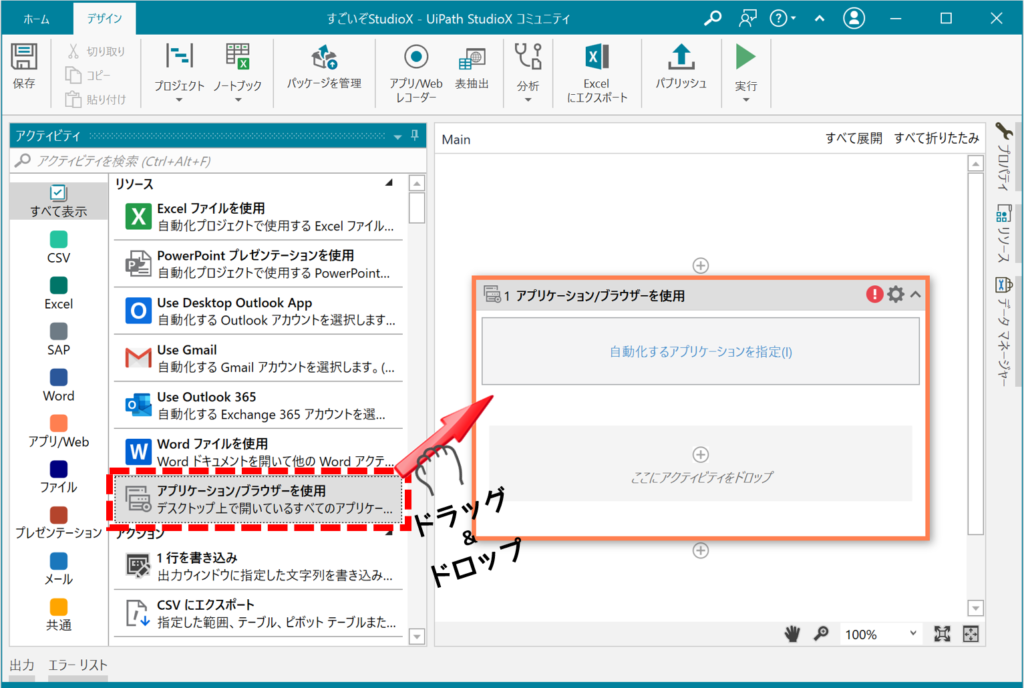Start the App/Web Recorder
Image resolution: width=1024 pixels, height=688 pixels.
tap(416, 72)
